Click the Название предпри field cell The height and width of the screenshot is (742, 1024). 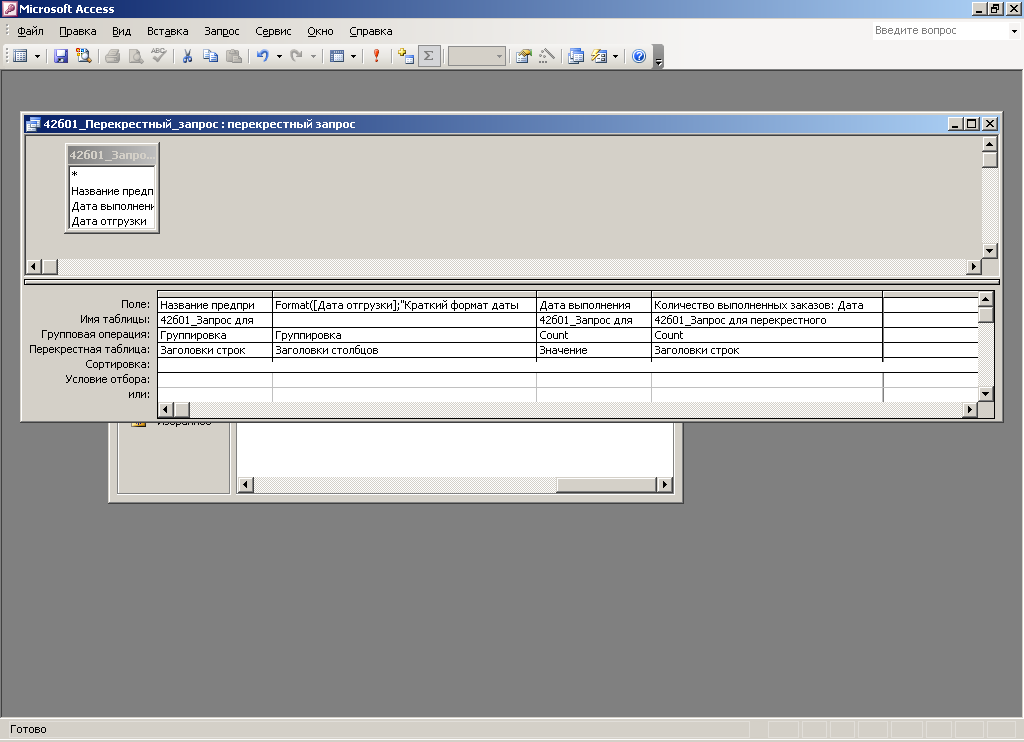[x=215, y=305]
